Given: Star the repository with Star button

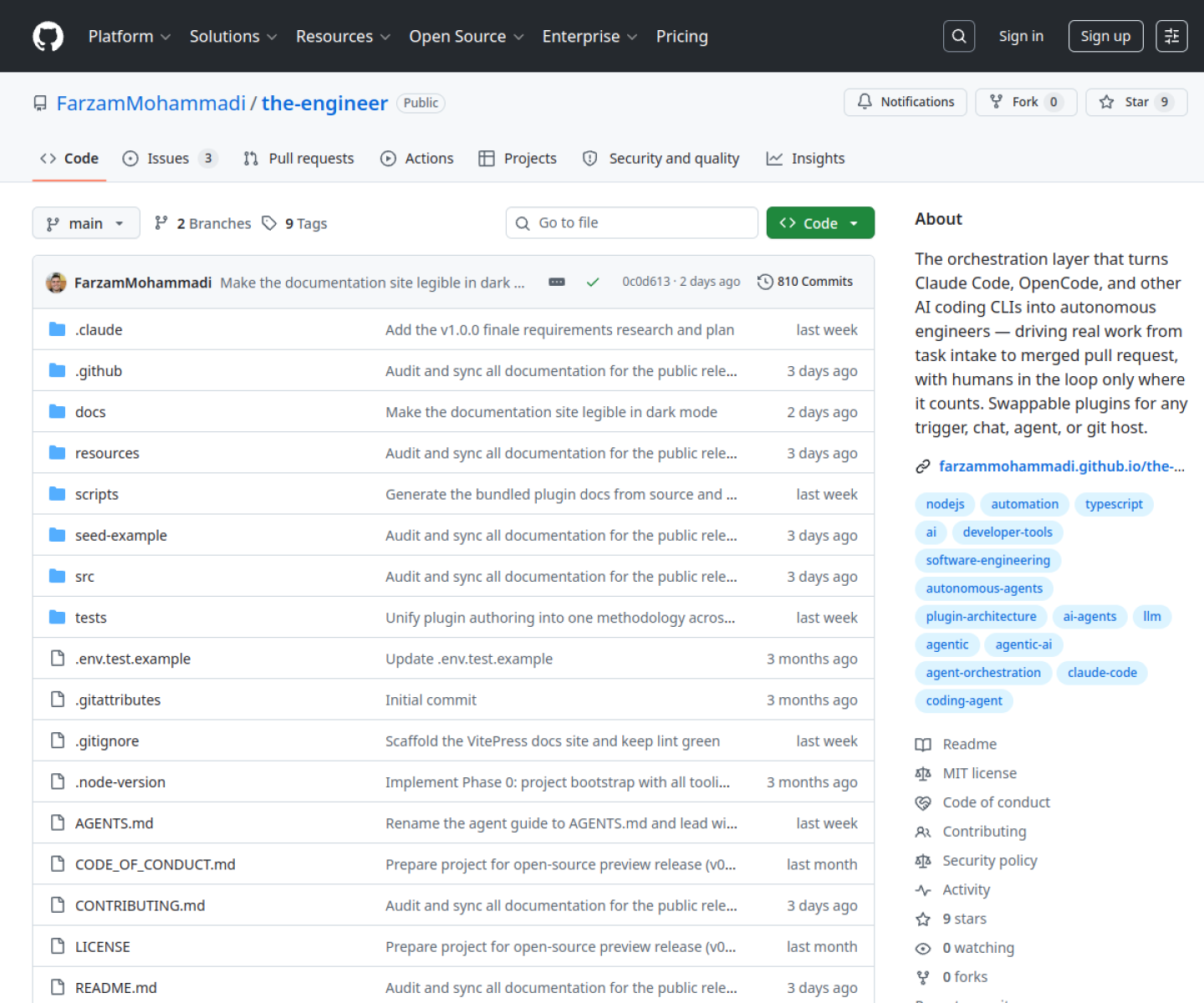Looking at the screenshot, I should [x=1136, y=102].
